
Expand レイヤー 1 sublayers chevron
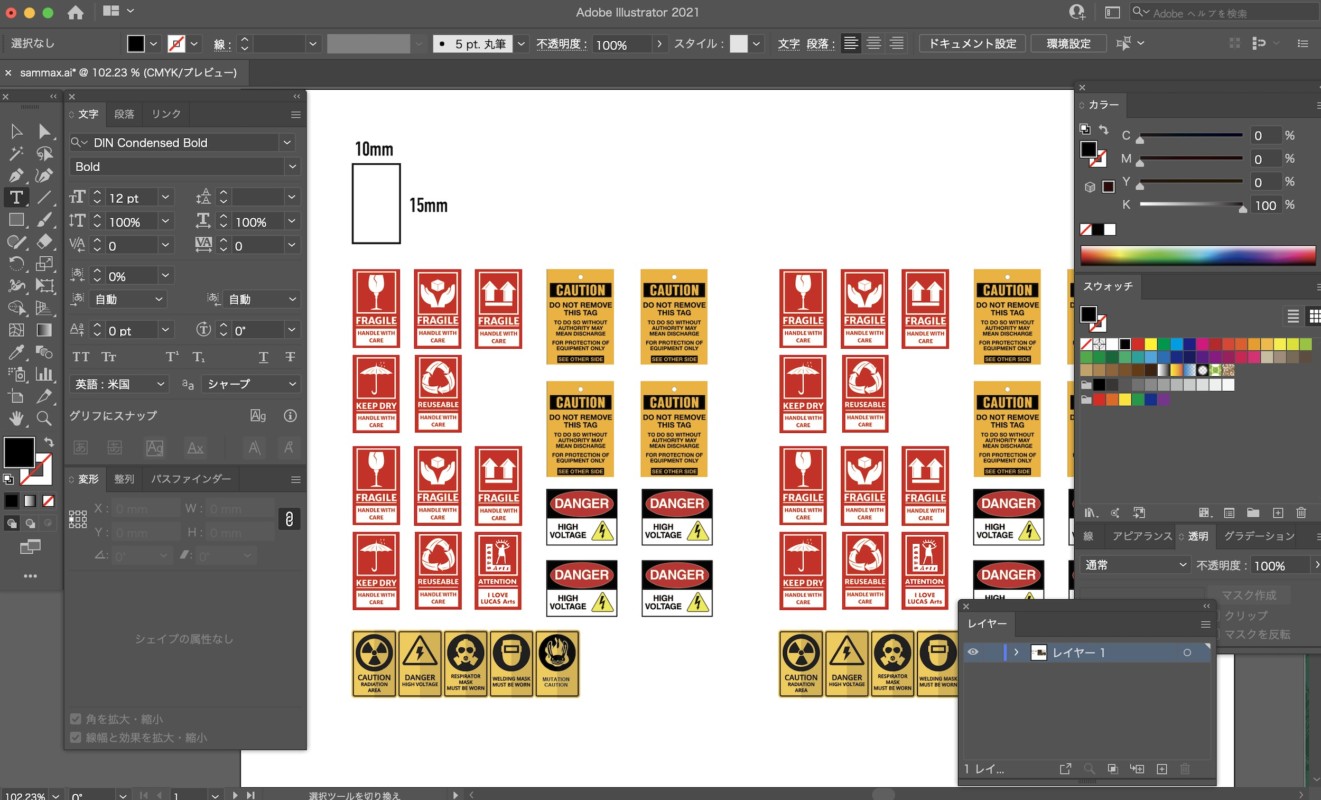click(x=1017, y=652)
